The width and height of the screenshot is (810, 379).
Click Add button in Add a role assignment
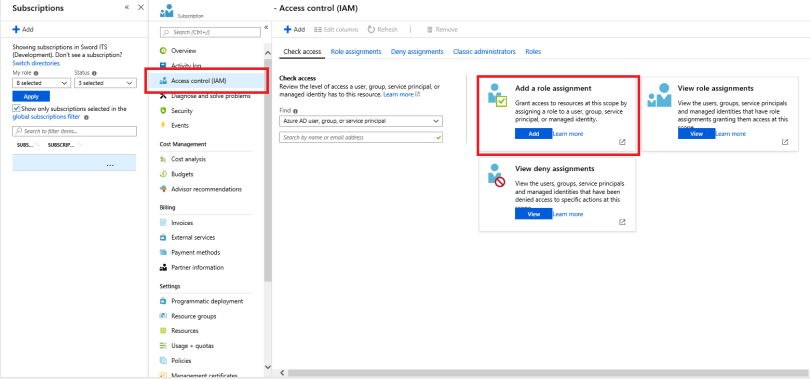click(x=534, y=134)
